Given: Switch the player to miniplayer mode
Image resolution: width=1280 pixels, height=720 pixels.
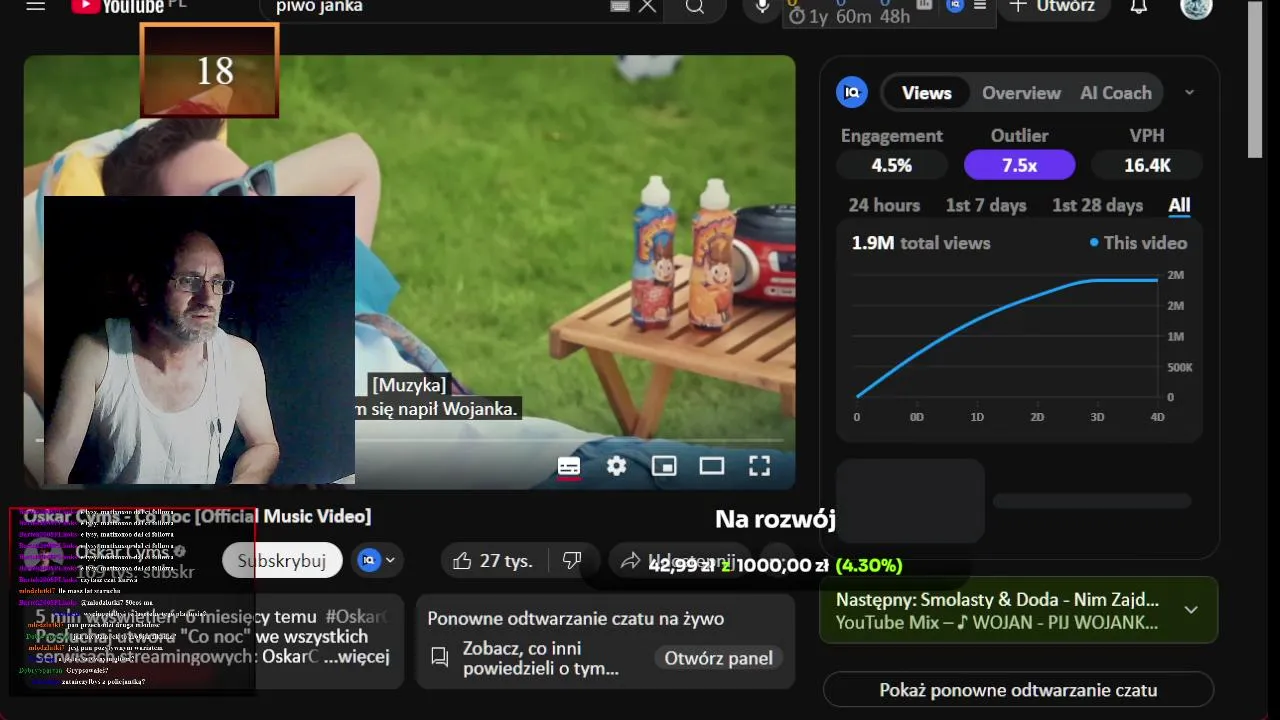Looking at the screenshot, I should (664, 466).
